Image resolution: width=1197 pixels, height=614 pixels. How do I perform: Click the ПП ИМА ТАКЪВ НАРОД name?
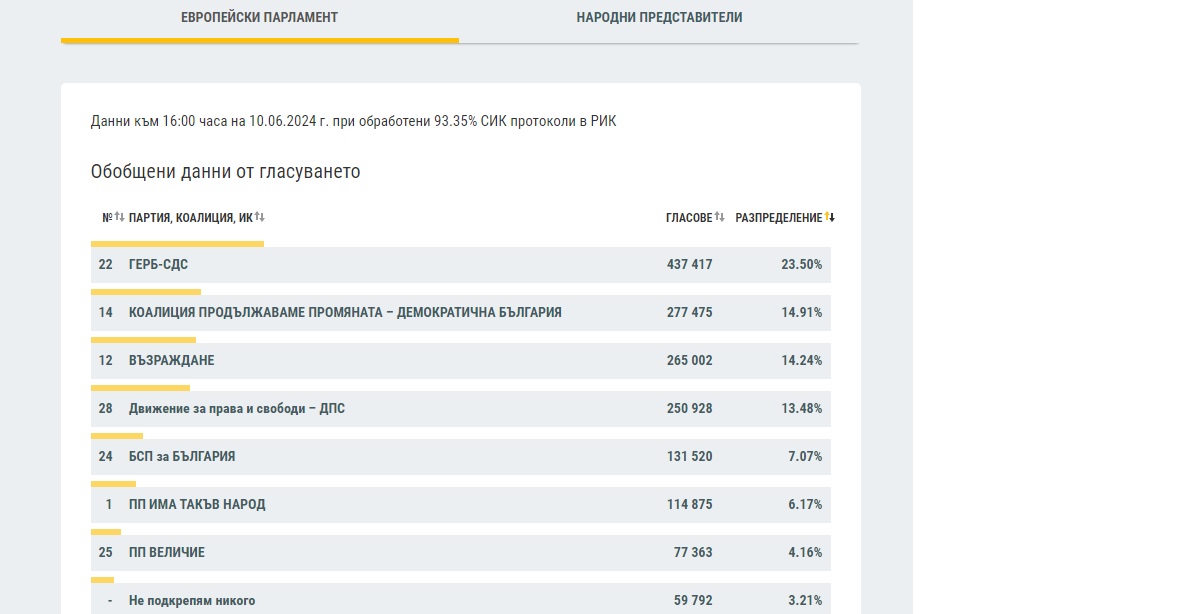[x=197, y=505]
